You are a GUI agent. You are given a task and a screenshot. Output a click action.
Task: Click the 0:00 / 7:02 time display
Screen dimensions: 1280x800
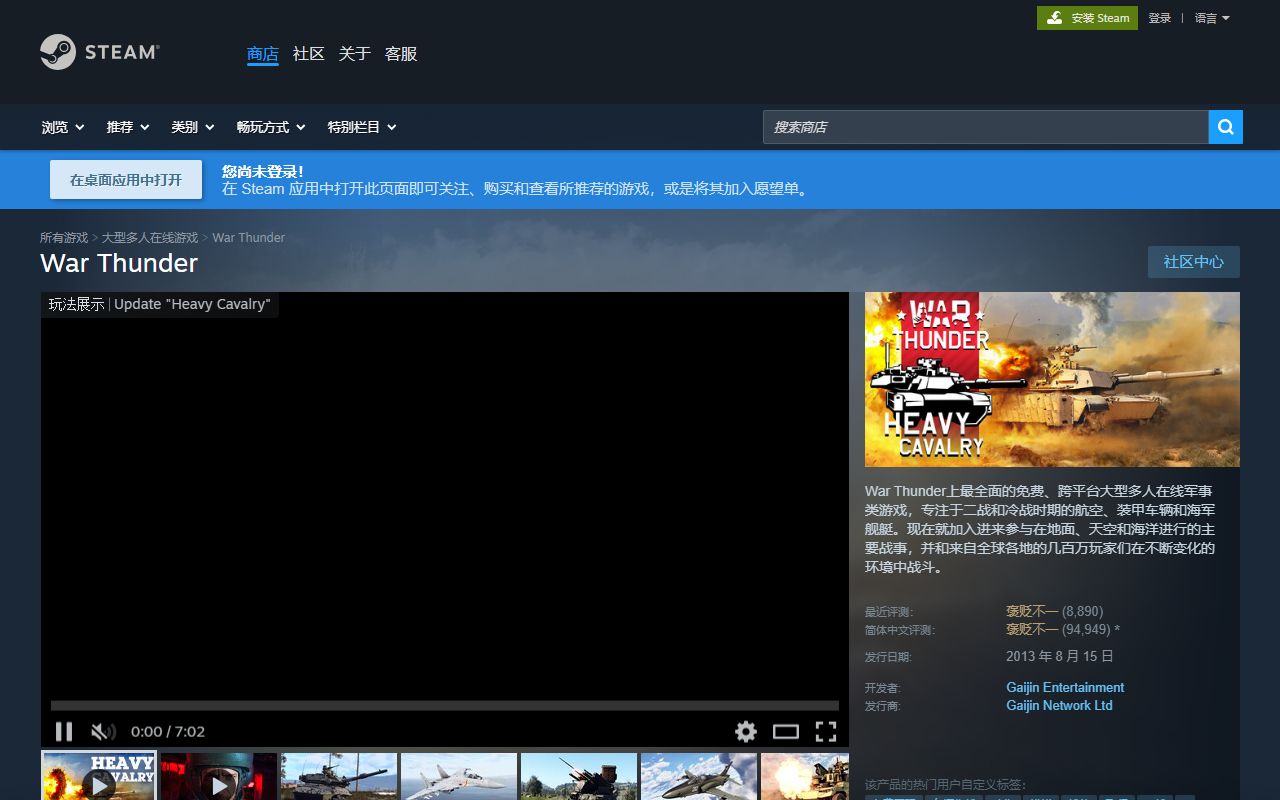[x=168, y=731]
